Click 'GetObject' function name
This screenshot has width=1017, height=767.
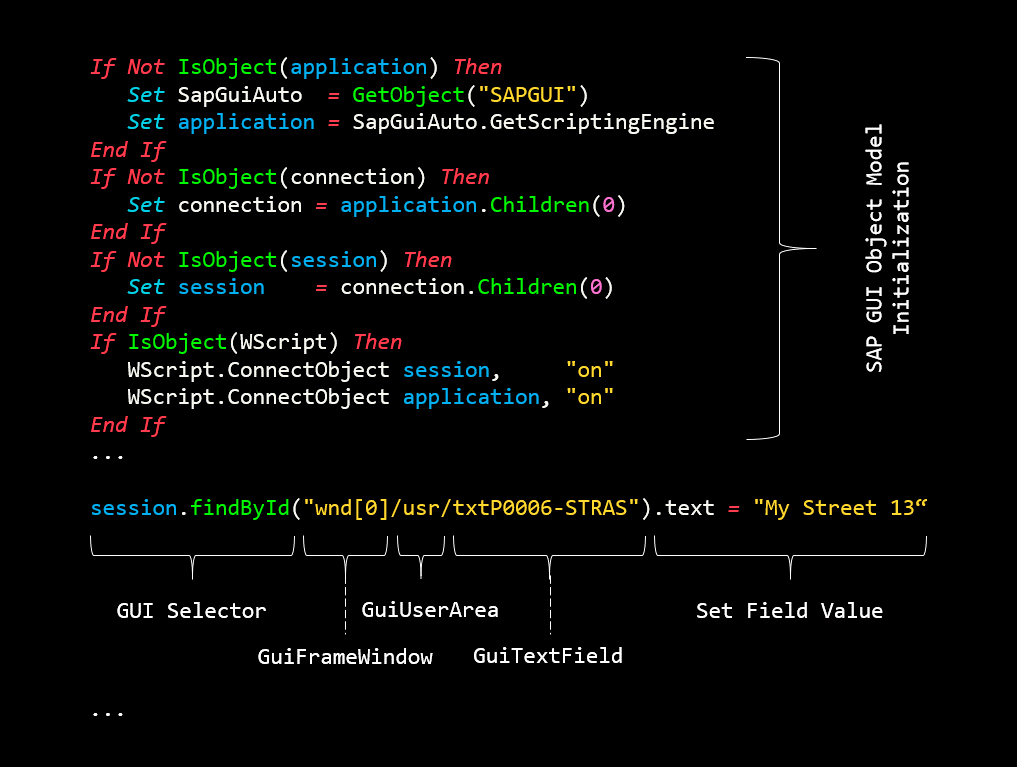409,95
